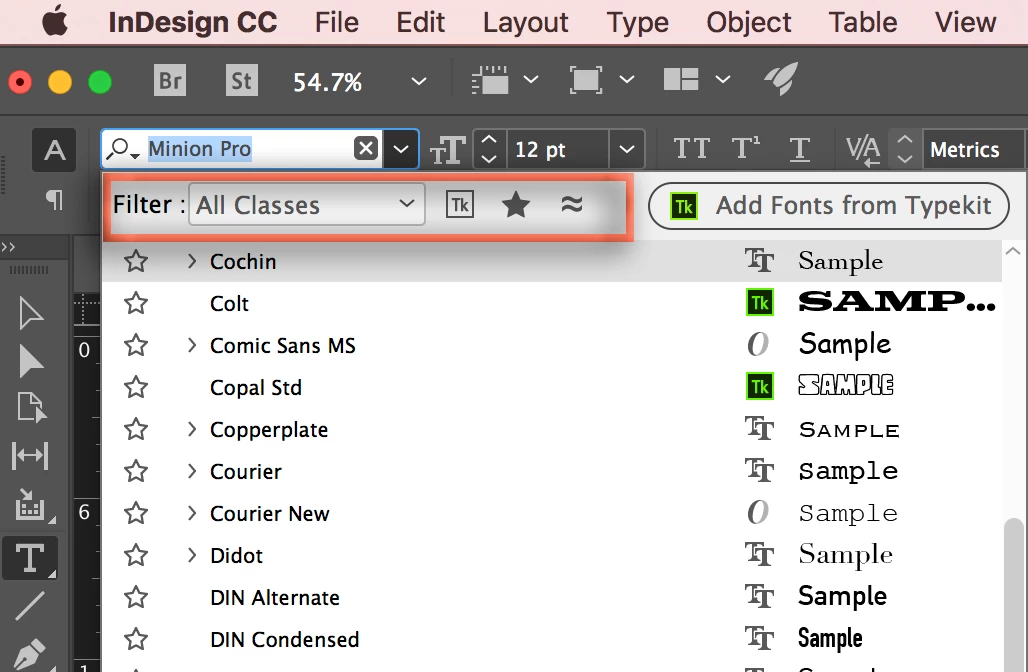
Task: Click the font search magnifier icon
Action: [x=123, y=149]
